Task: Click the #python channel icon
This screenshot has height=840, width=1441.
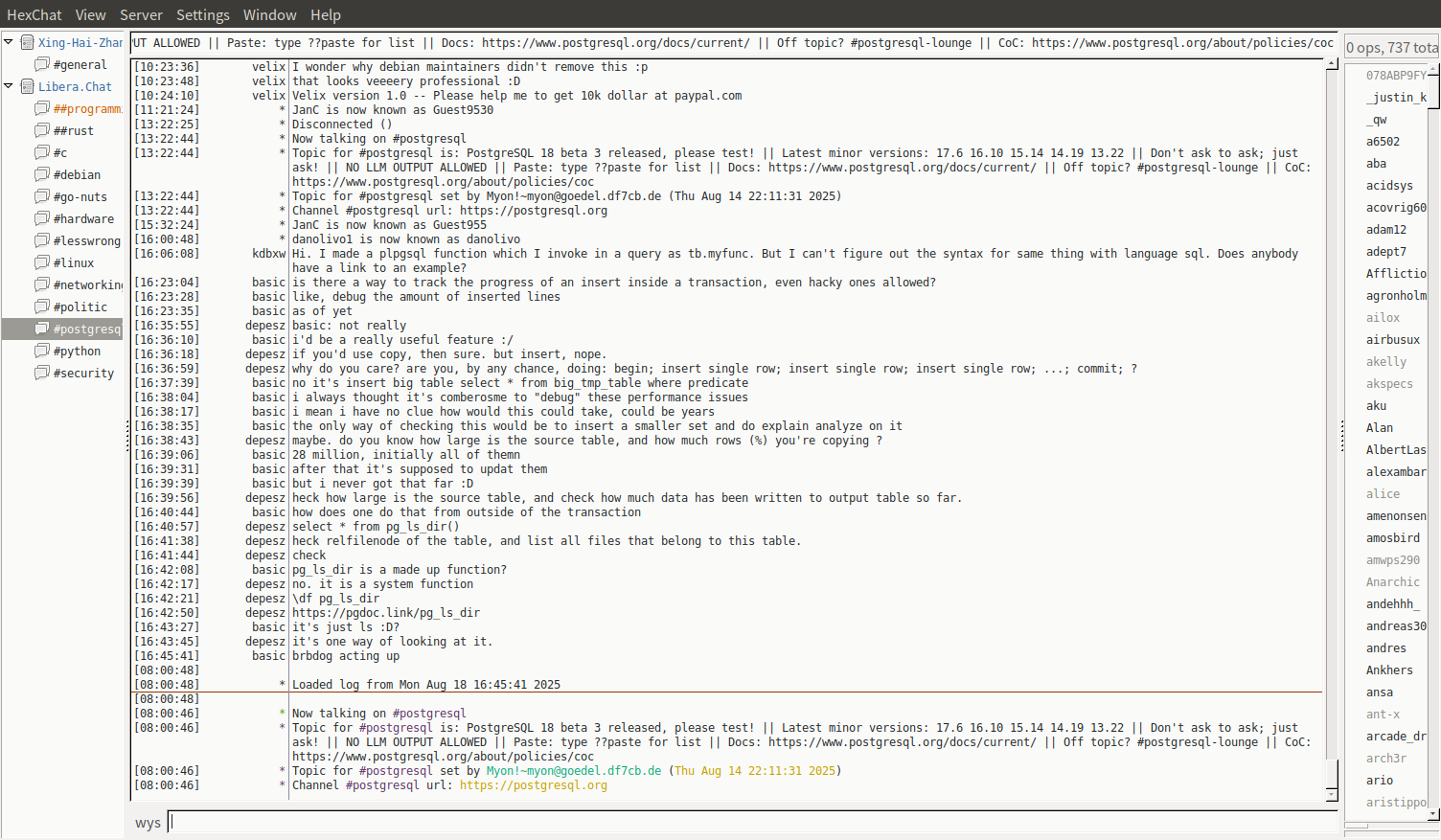Action: point(42,351)
